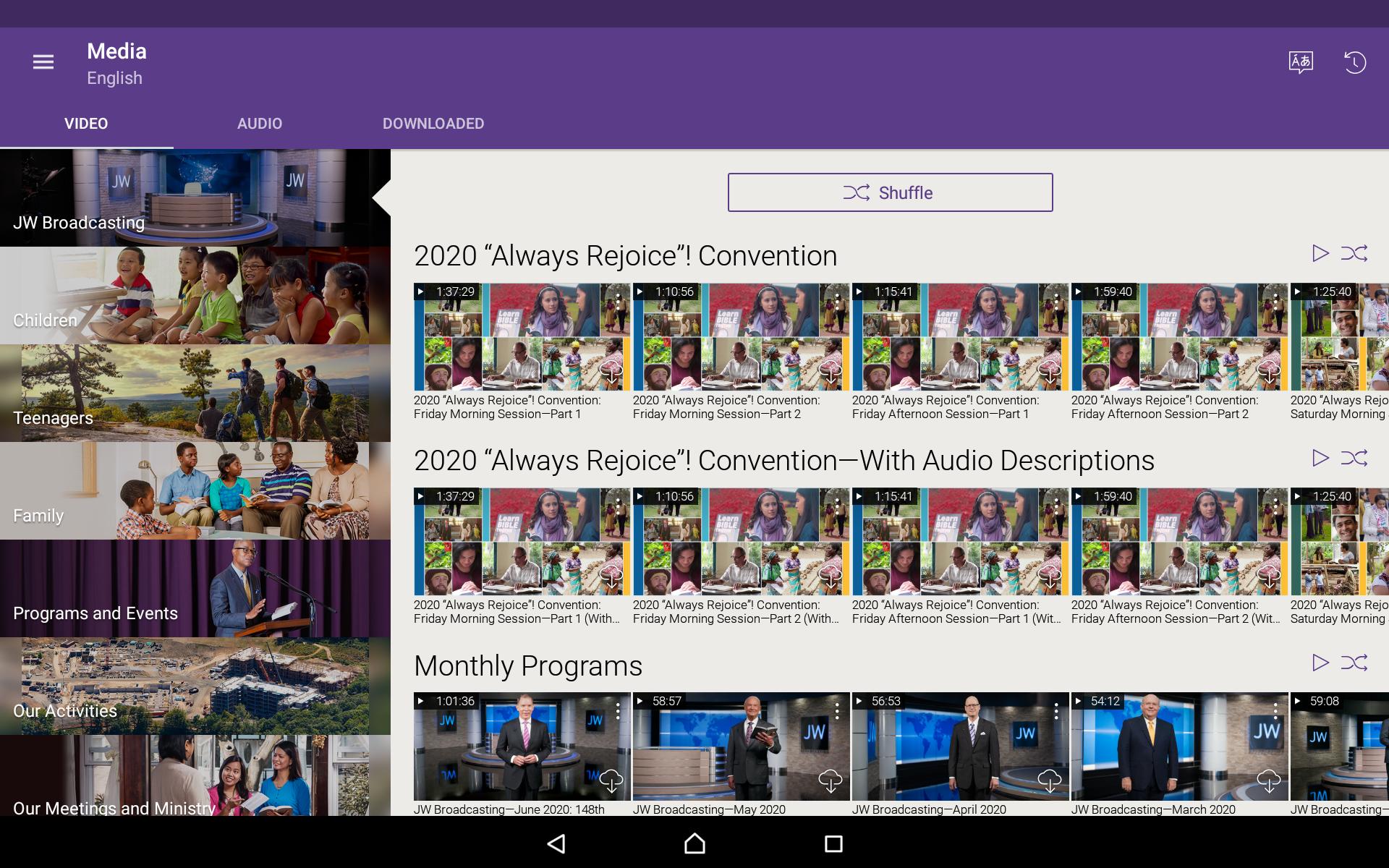Image resolution: width=1389 pixels, height=868 pixels.
Task: Download Friday Afternoon Session—Part 1 video
Action: click(1050, 373)
